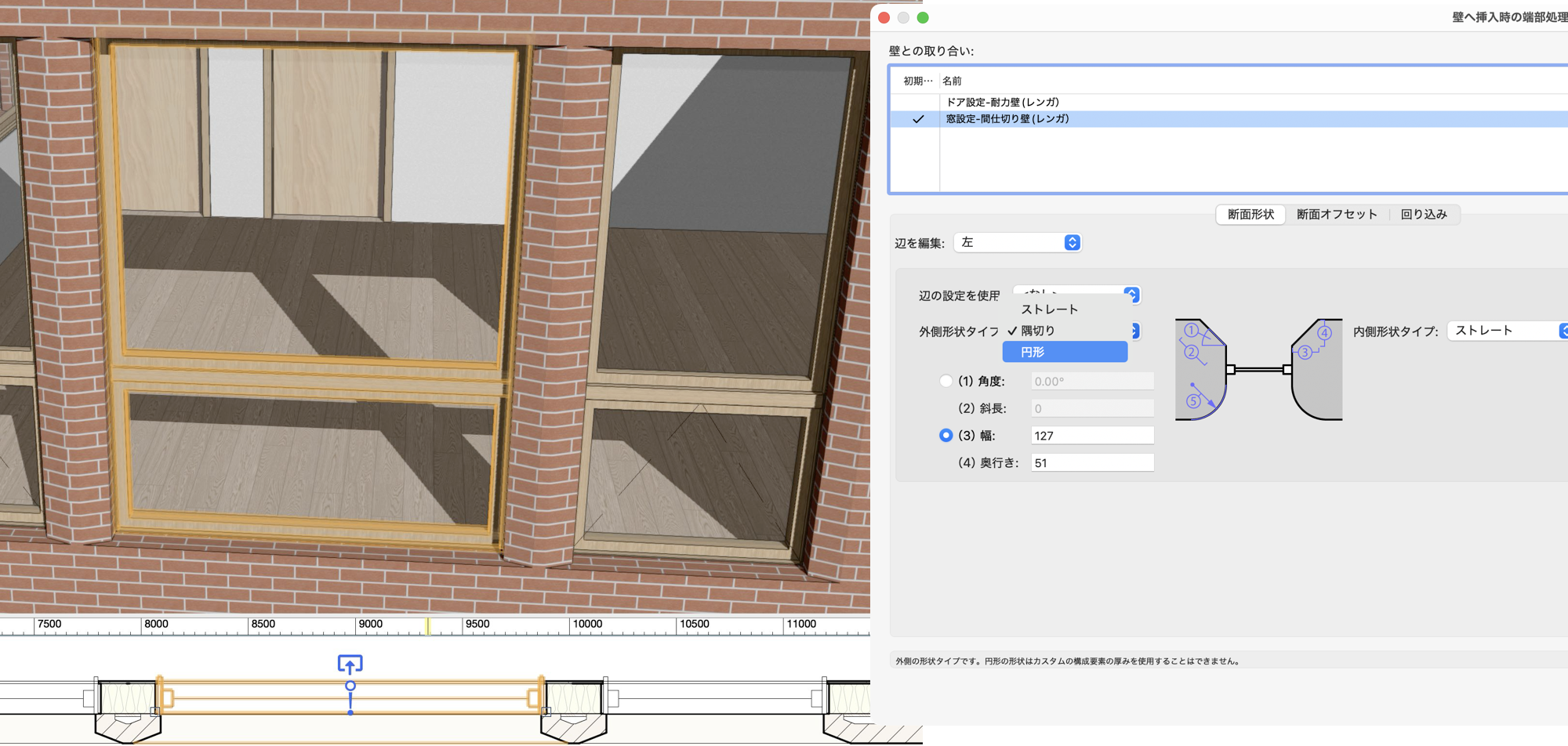Click the 初期 column header
This screenshot has height=746, width=1568.
[x=917, y=81]
